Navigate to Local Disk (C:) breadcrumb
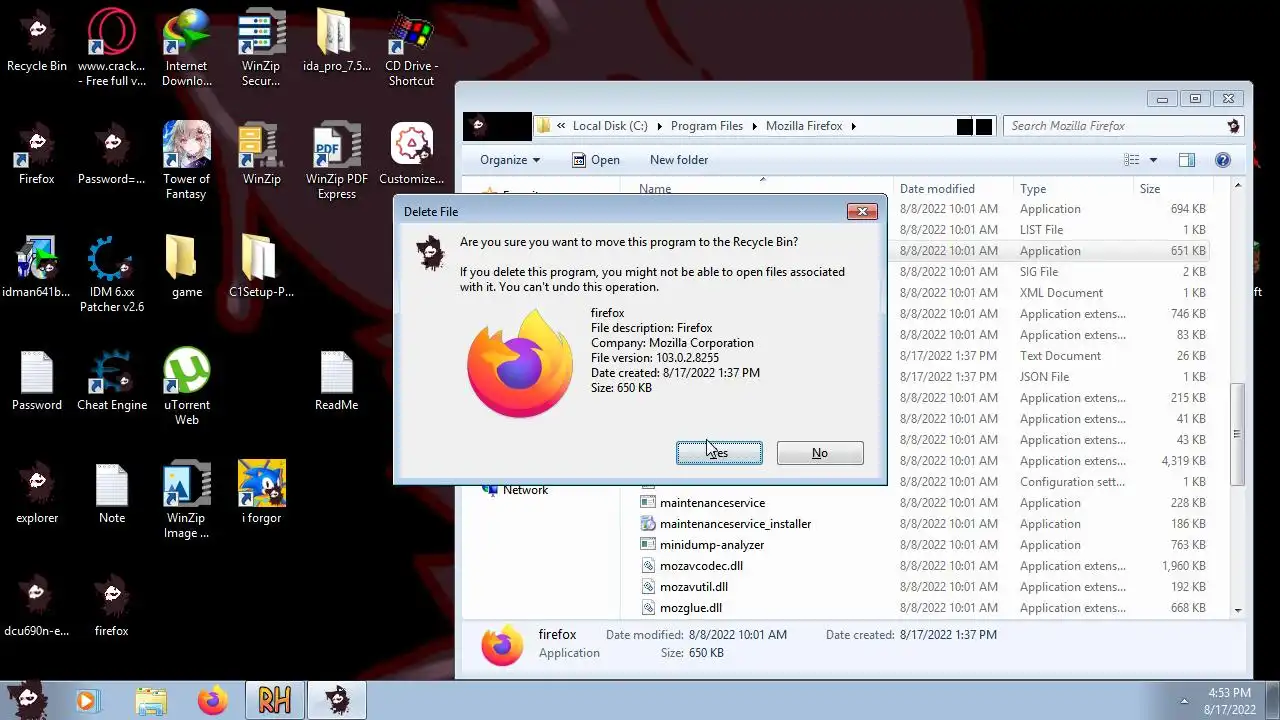Viewport: 1280px width, 720px height. pos(610,126)
